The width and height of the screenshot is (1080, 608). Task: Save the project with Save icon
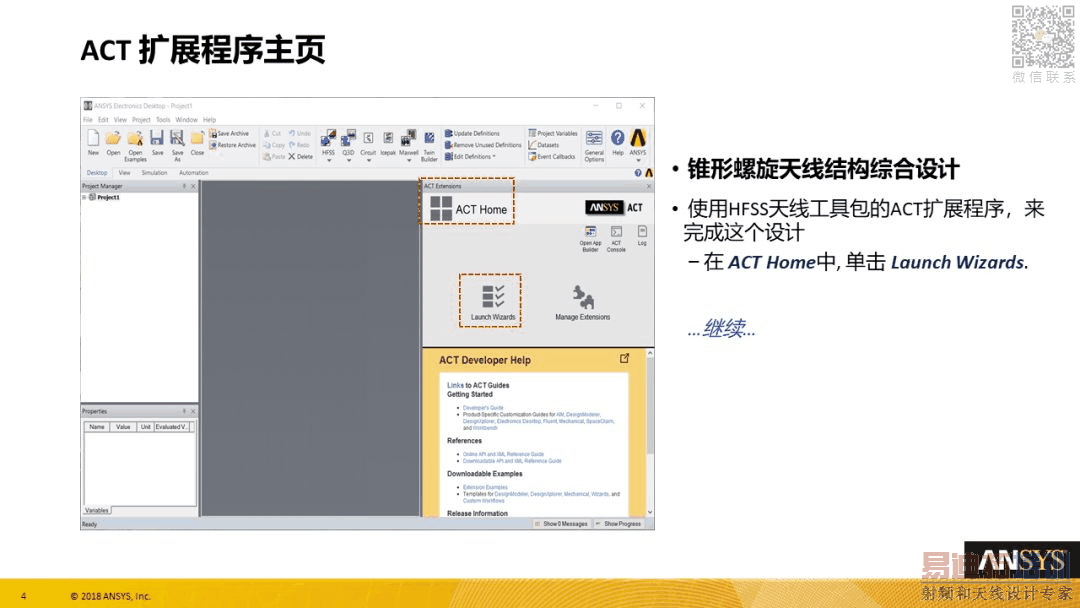click(157, 143)
